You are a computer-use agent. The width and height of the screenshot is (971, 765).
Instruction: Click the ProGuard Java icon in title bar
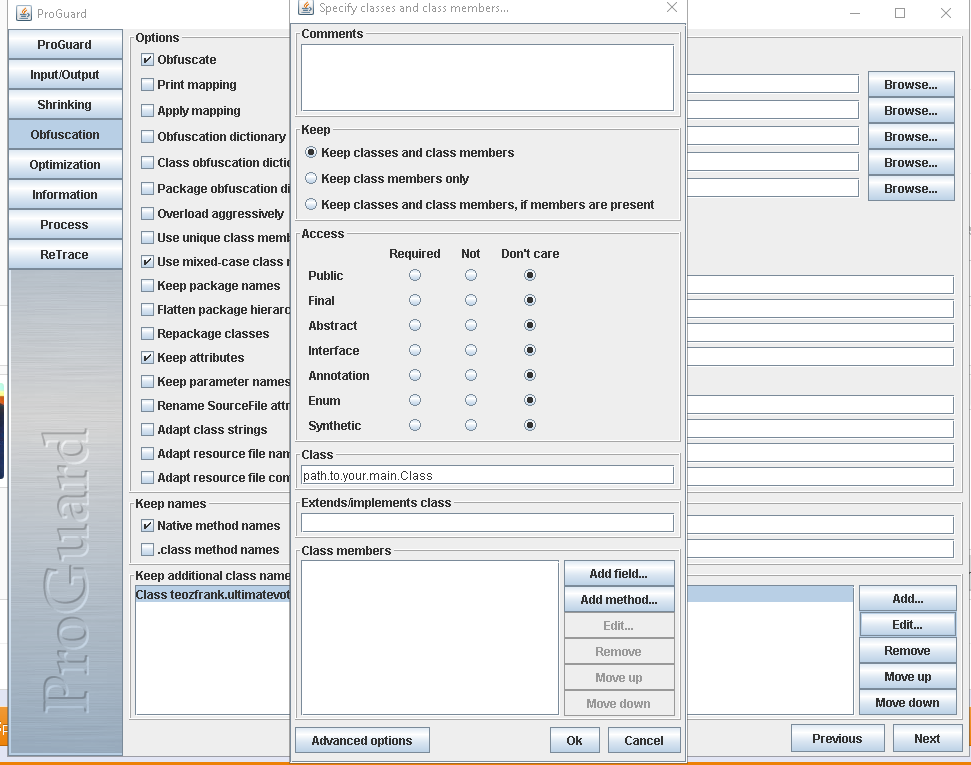(24, 13)
